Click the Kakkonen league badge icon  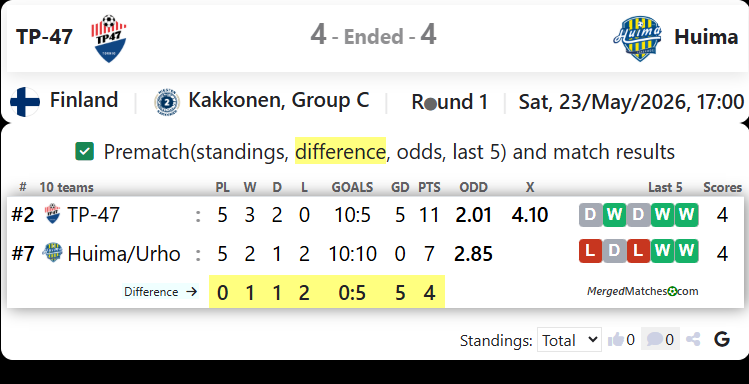(167, 102)
